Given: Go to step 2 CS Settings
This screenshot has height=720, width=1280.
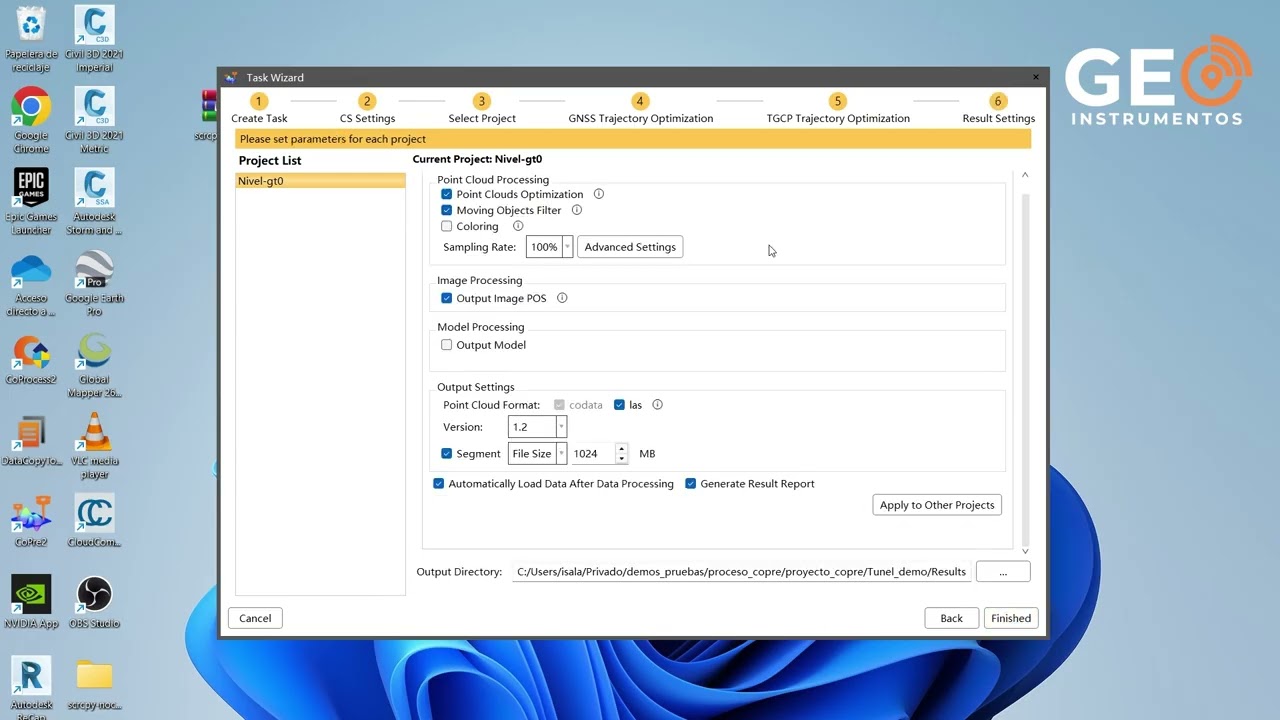Looking at the screenshot, I should 367,109.
